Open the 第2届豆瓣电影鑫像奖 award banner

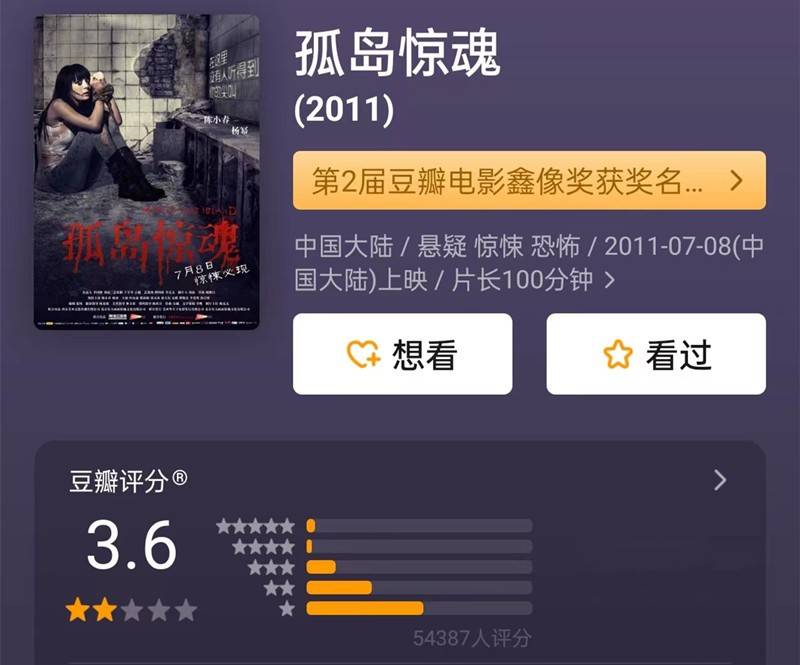[x=530, y=180]
